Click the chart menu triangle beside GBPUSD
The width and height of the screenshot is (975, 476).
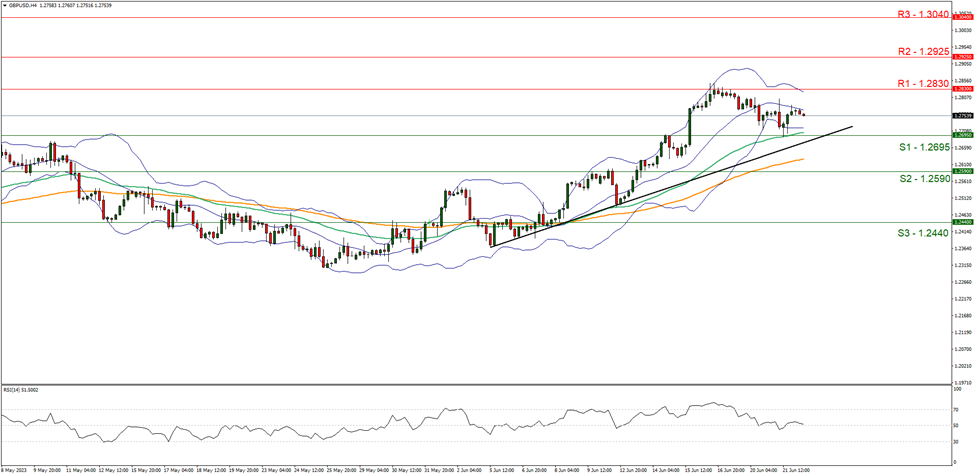click(x=4, y=6)
